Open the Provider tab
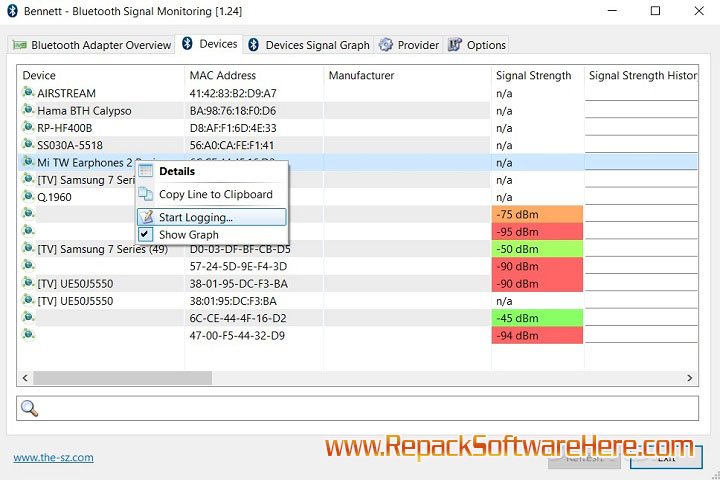This screenshot has width=720, height=480. 409,45
